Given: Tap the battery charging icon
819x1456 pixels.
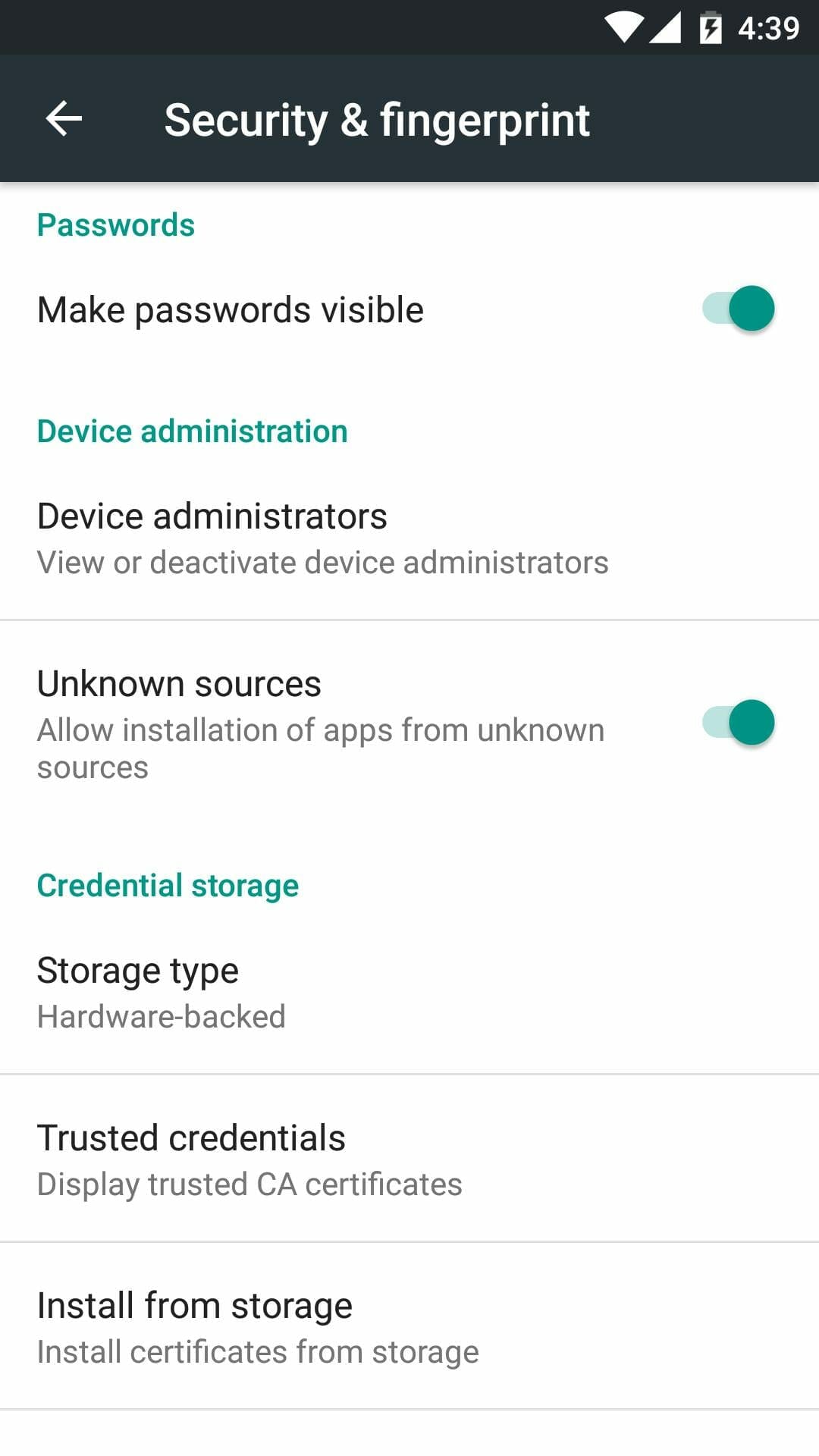Looking at the screenshot, I should pos(710,28).
